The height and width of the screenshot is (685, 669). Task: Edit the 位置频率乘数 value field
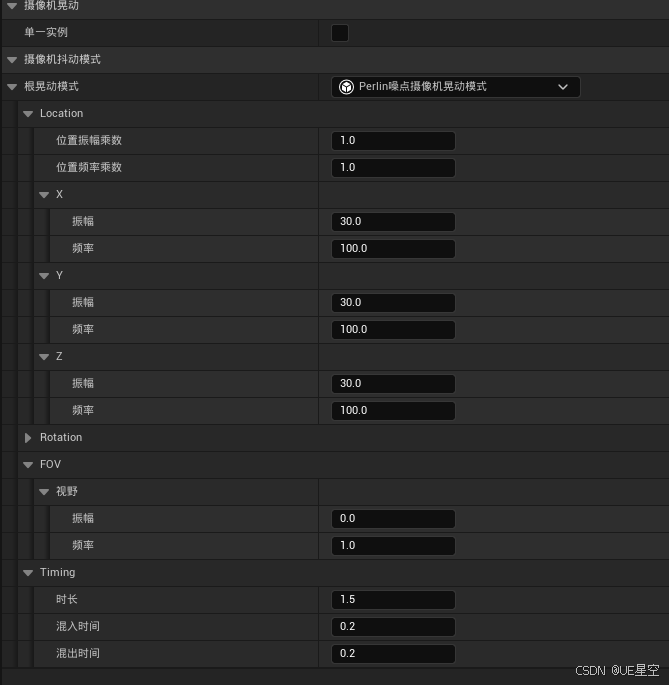click(393, 168)
